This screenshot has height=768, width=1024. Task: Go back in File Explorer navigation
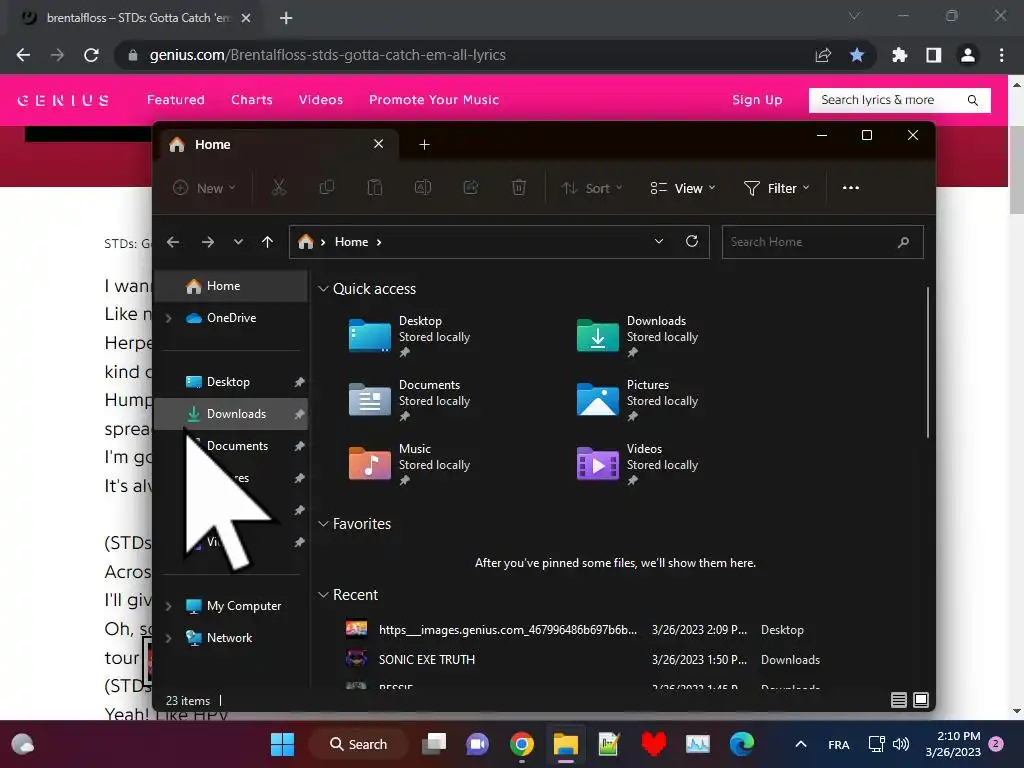coord(173,242)
